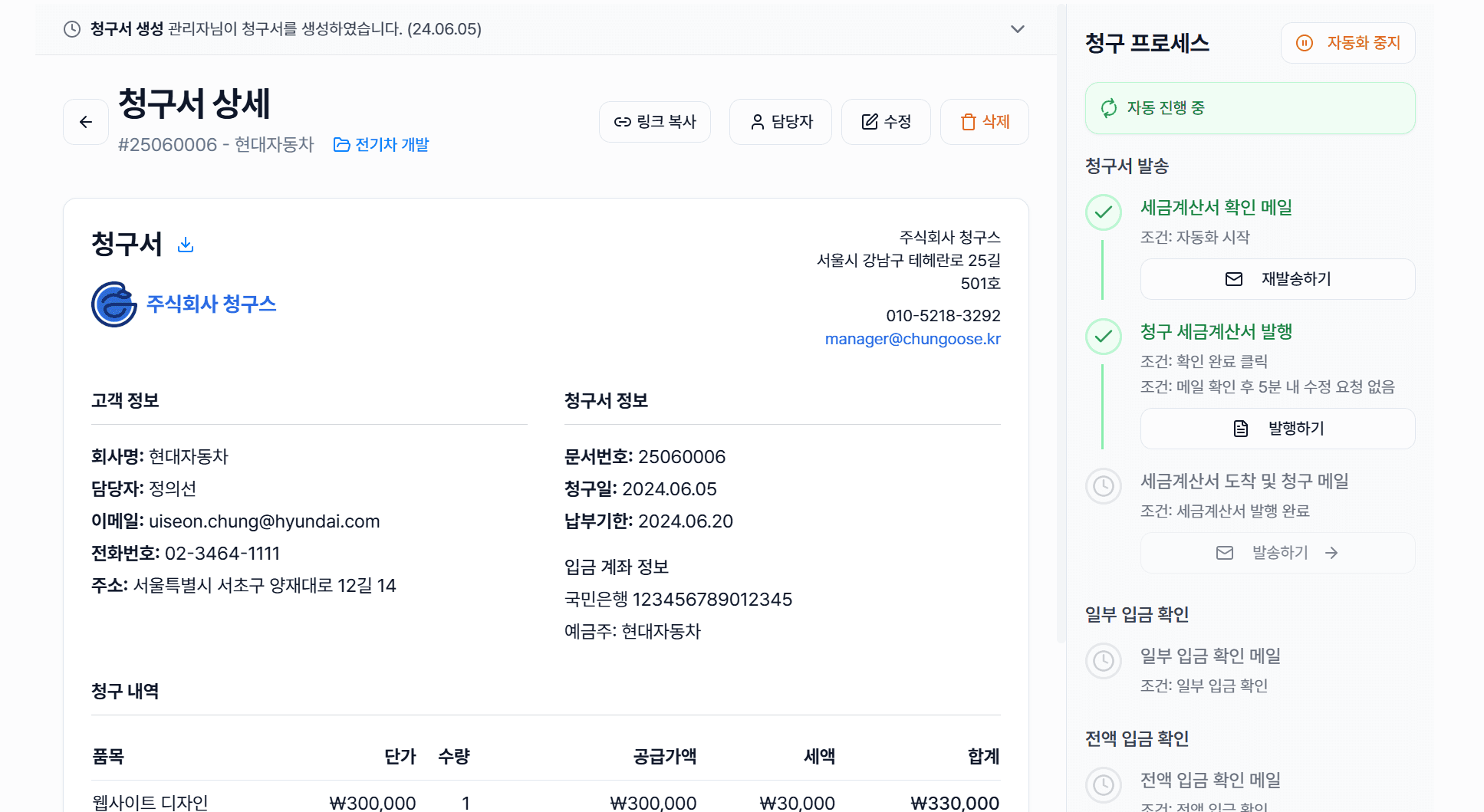Click the check icon for 청구 세금계산서 발행
This screenshot has width=1484, height=812.
[1104, 337]
